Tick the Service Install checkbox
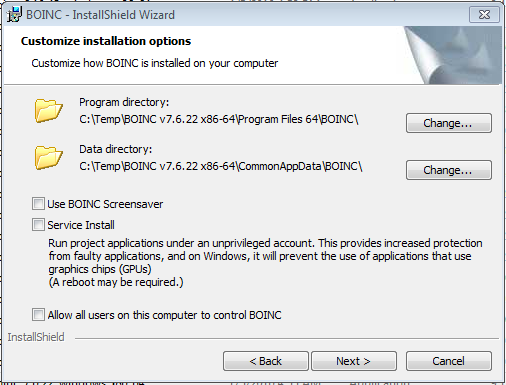 [38, 225]
